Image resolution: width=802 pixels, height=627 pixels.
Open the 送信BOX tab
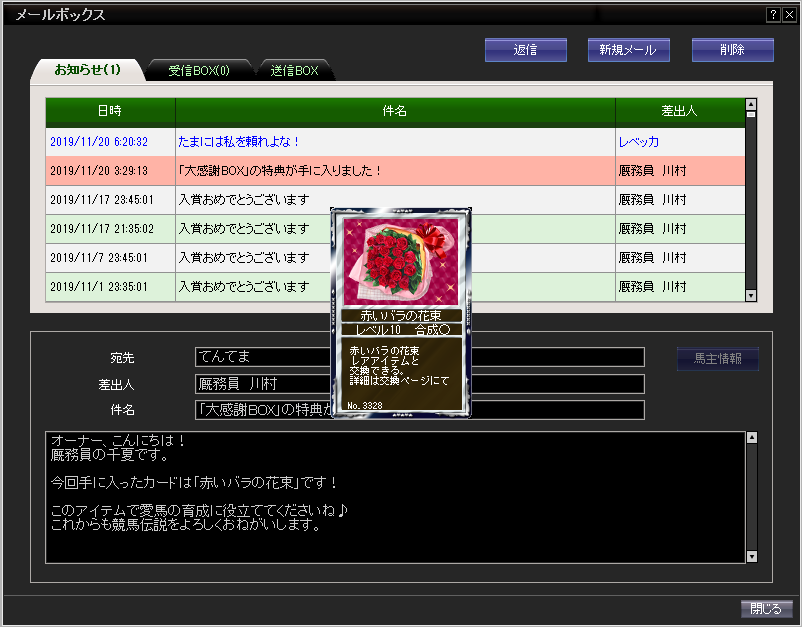click(295, 71)
